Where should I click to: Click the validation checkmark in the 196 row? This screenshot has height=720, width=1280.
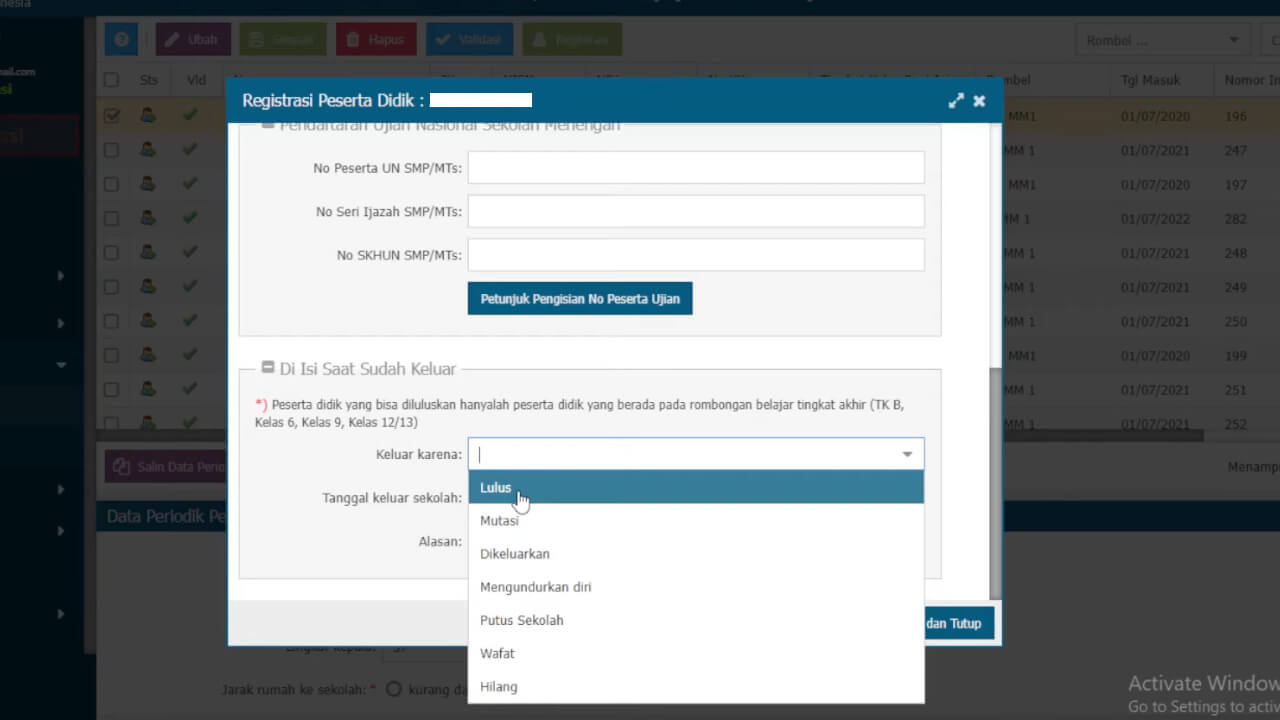pos(190,116)
